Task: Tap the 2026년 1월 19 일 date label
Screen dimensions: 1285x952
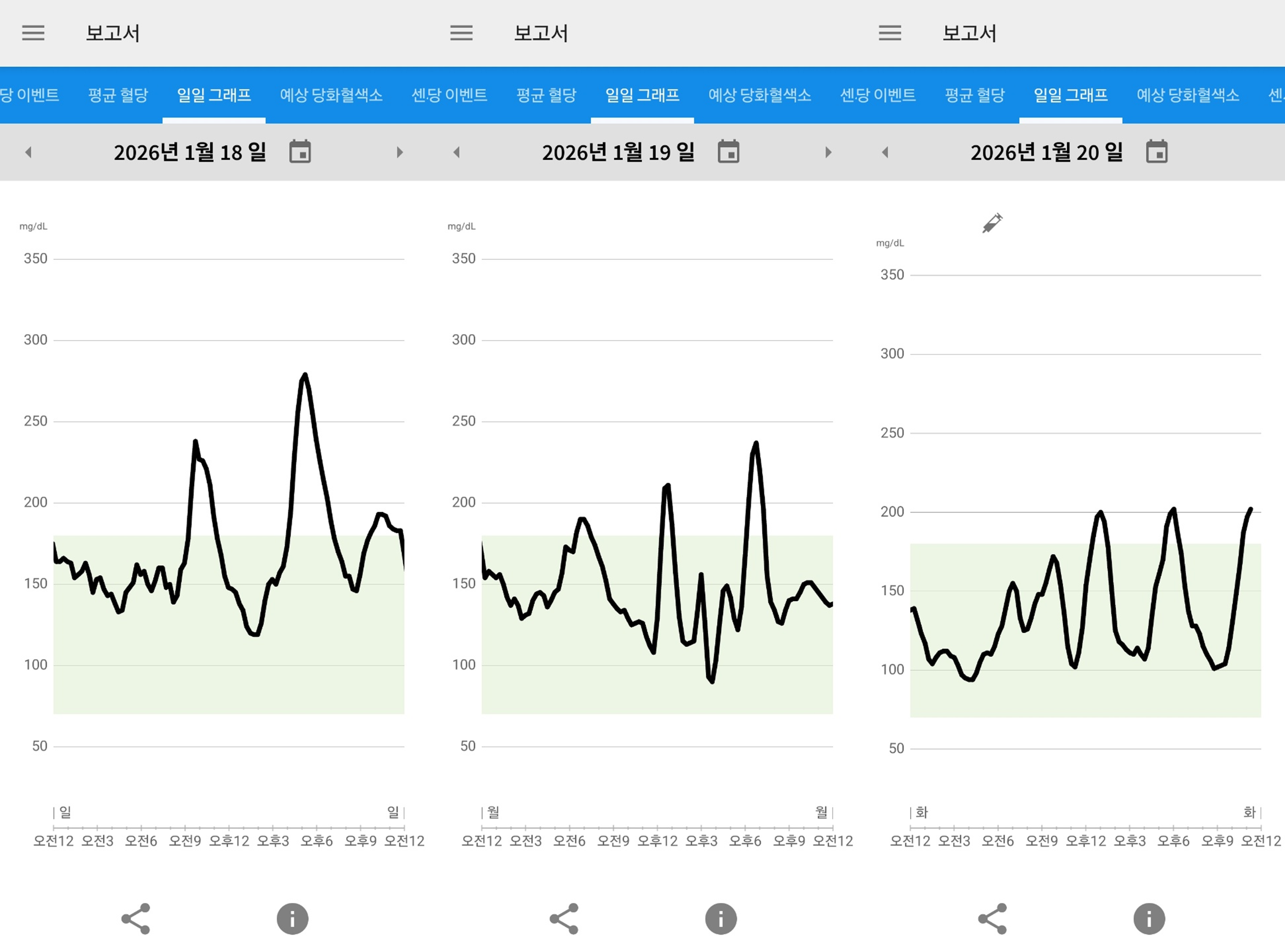Action: [x=618, y=153]
